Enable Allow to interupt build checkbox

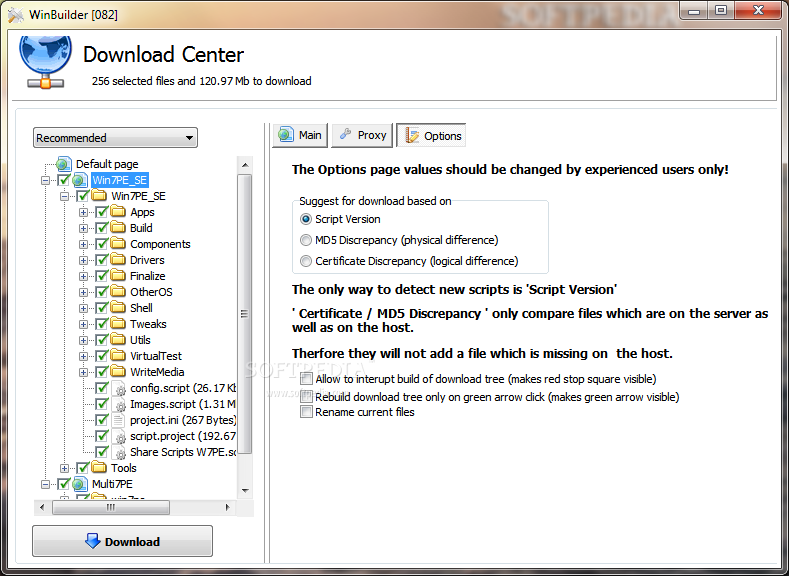point(306,378)
